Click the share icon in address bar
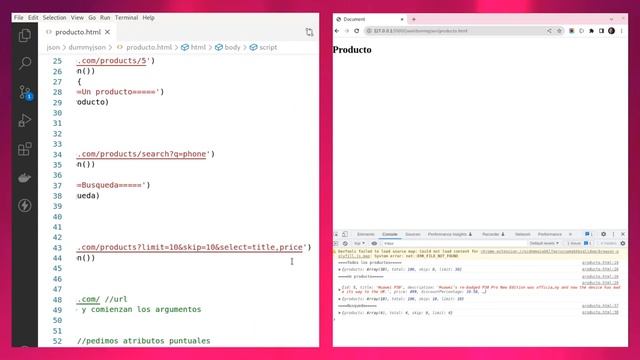This screenshot has width=640, height=360. (549, 31)
